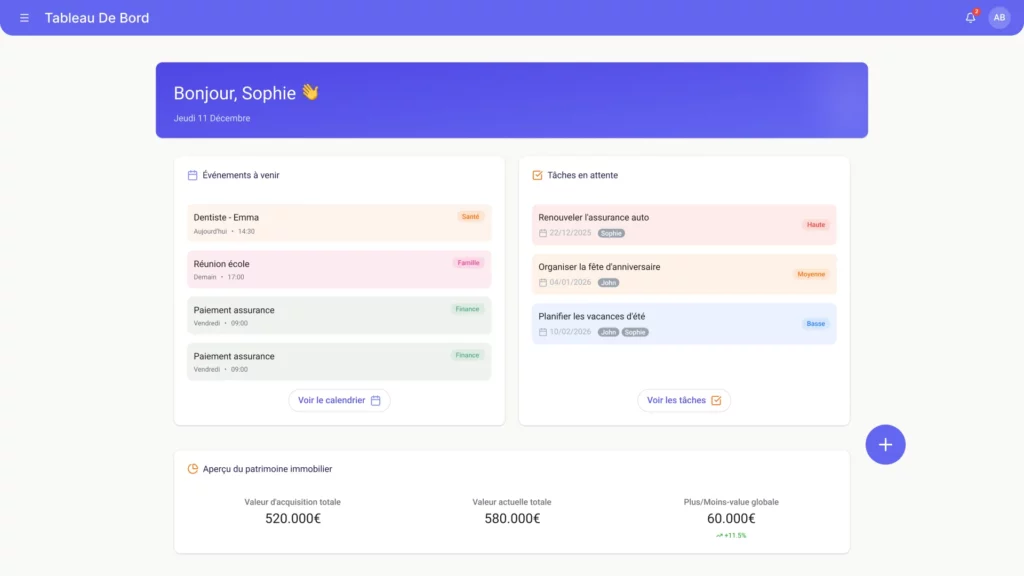Open Planifier les vacances d'été task

[x=684, y=324]
